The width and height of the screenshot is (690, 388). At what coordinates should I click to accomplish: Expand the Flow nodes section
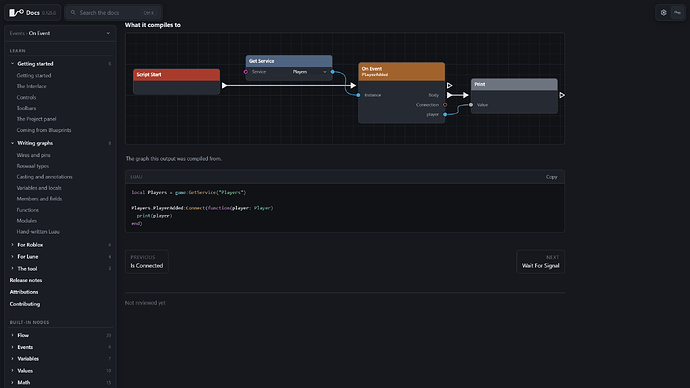click(60, 335)
